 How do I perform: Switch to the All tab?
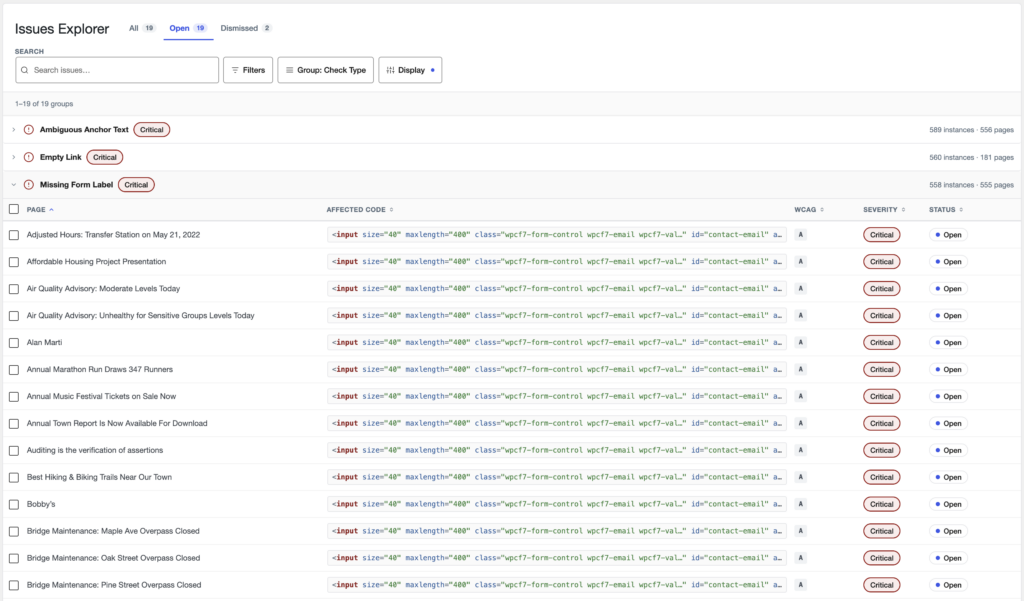click(142, 28)
